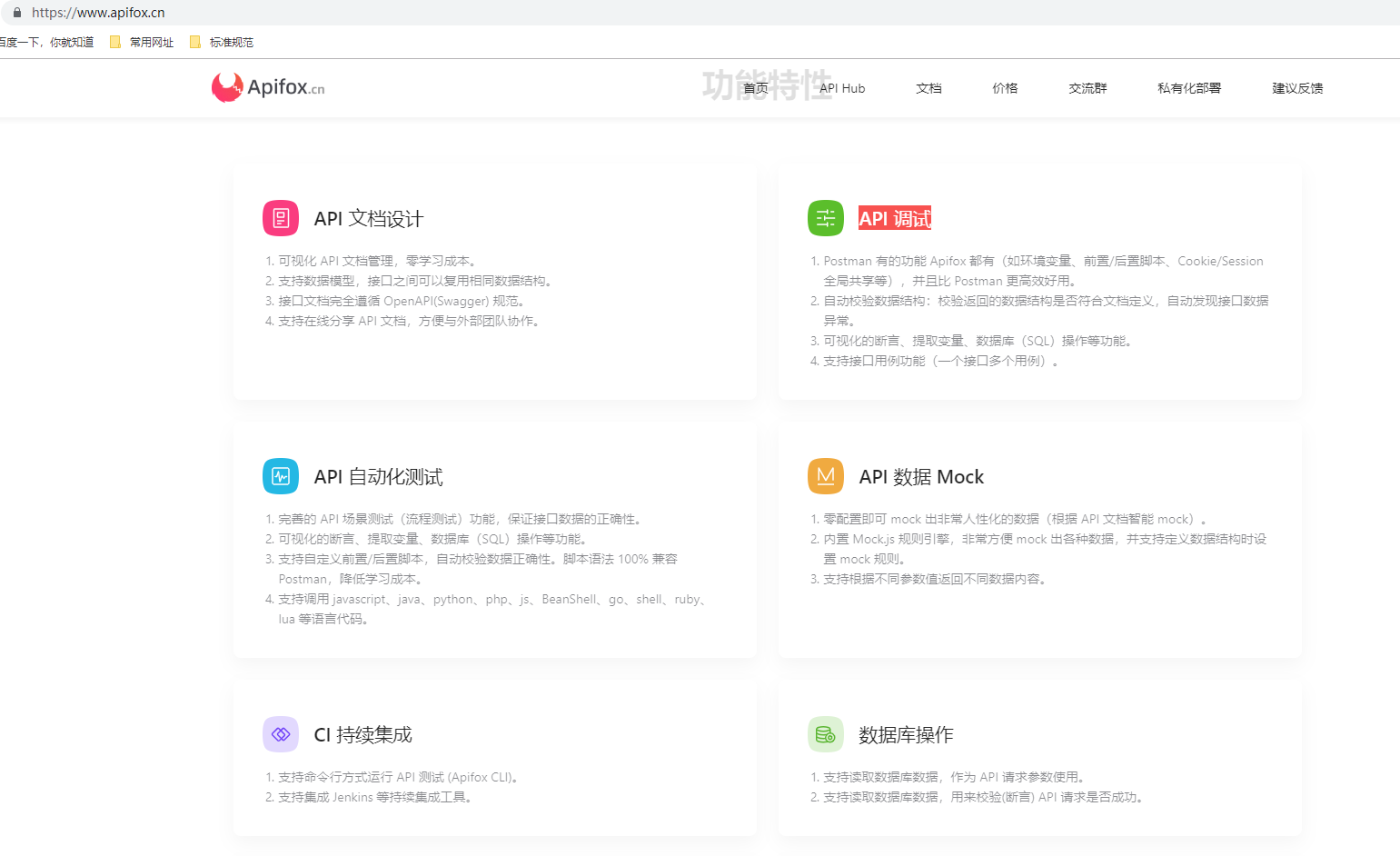The image size is (1400, 856).
Task: Open the 文档 navigation item
Action: click(x=928, y=88)
